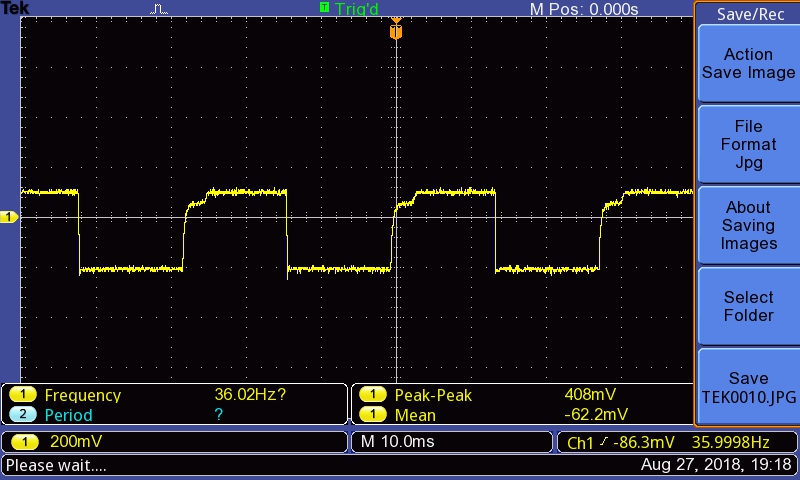Click the Aug 27, 2018, 19:18 timestamp
This screenshot has height=480, width=800.
pos(716,464)
